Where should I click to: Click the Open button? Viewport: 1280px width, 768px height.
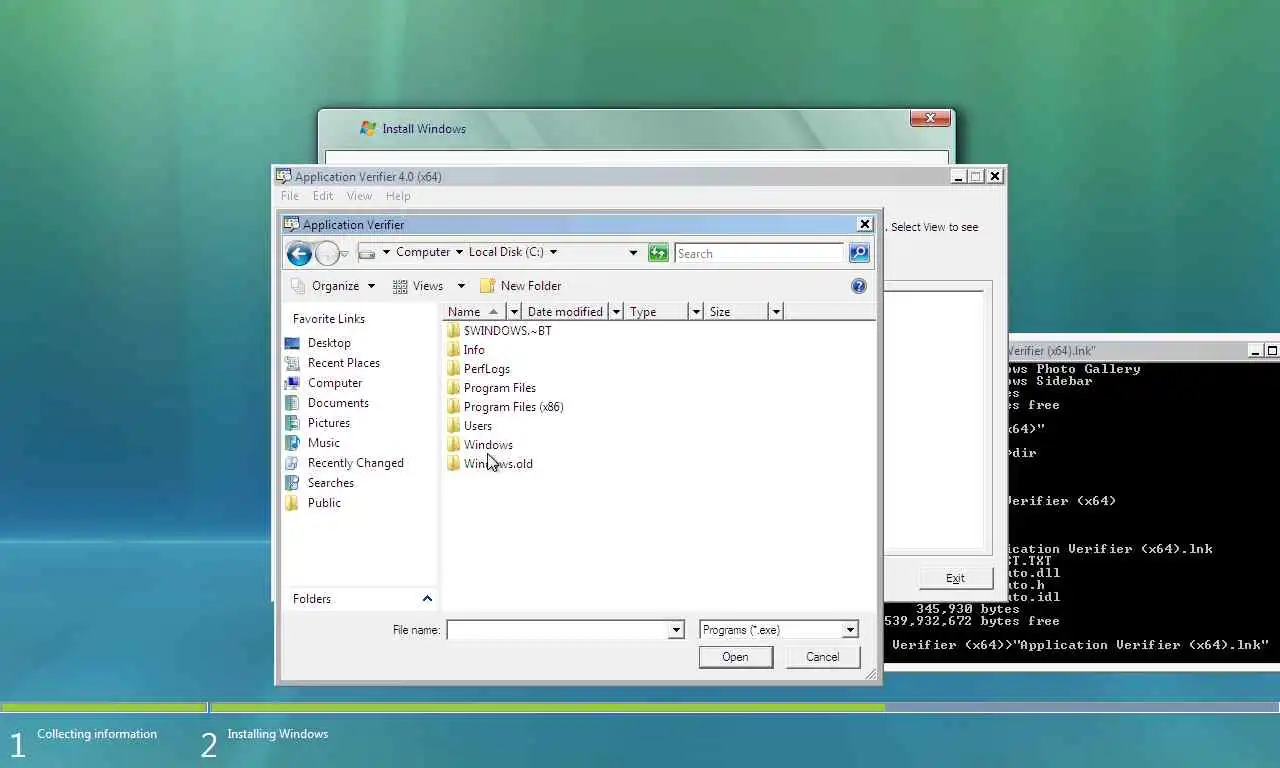click(x=735, y=657)
